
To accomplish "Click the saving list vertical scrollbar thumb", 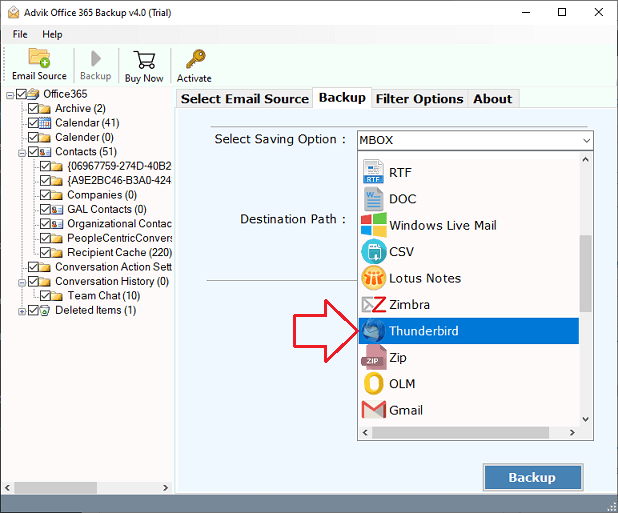I will pos(586,273).
